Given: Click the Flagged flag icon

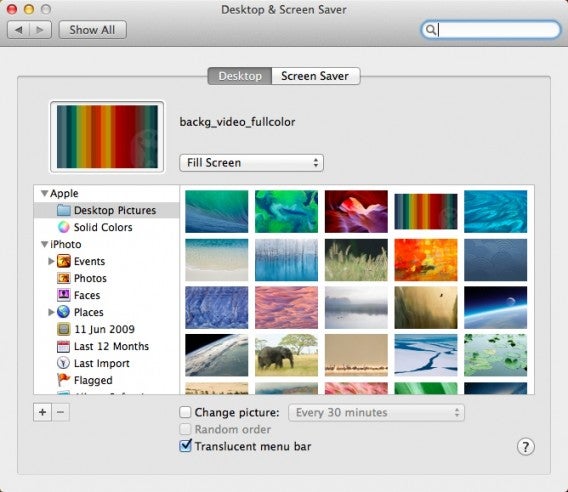Looking at the screenshot, I should point(63,380).
